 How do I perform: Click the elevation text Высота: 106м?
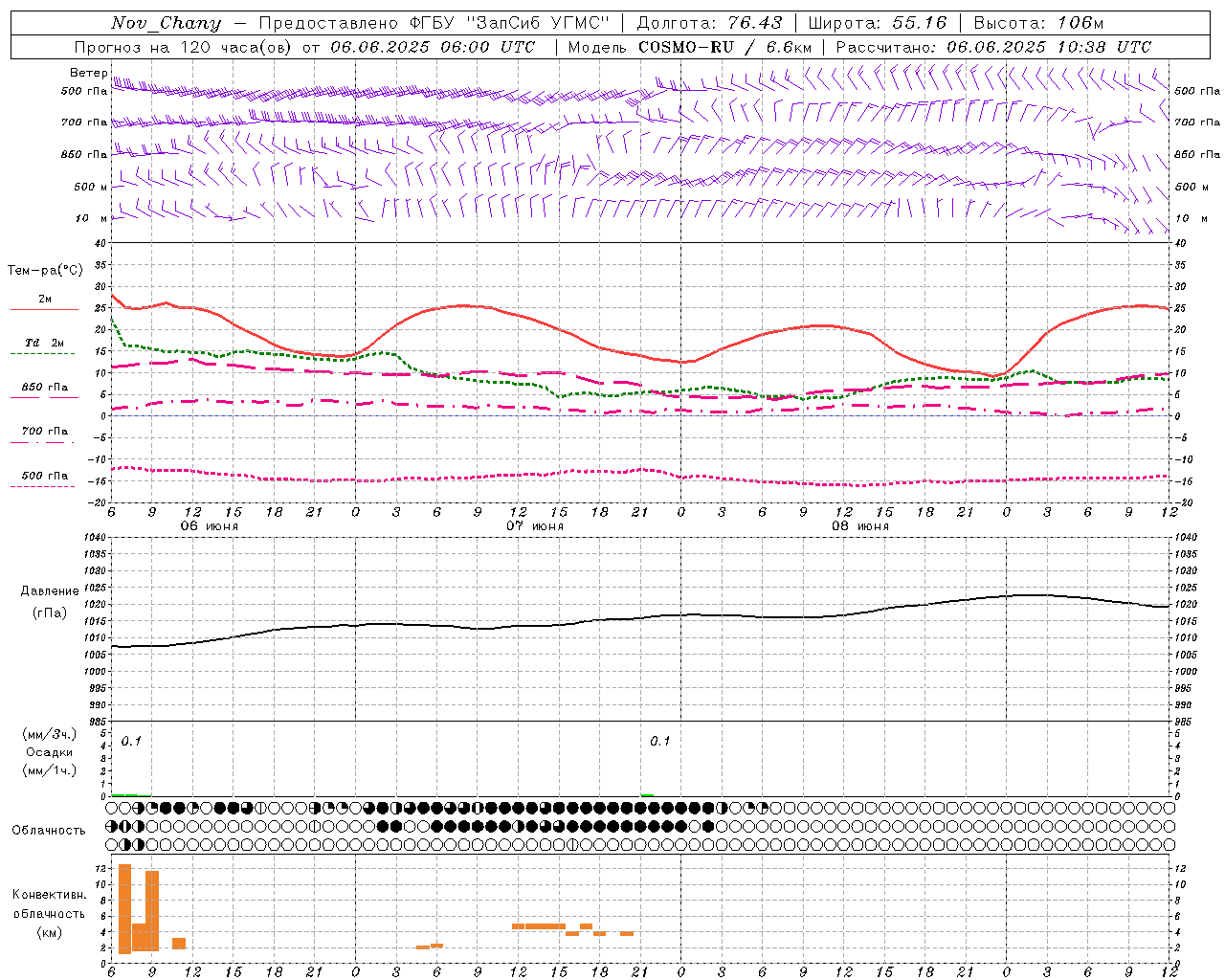(1038, 23)
